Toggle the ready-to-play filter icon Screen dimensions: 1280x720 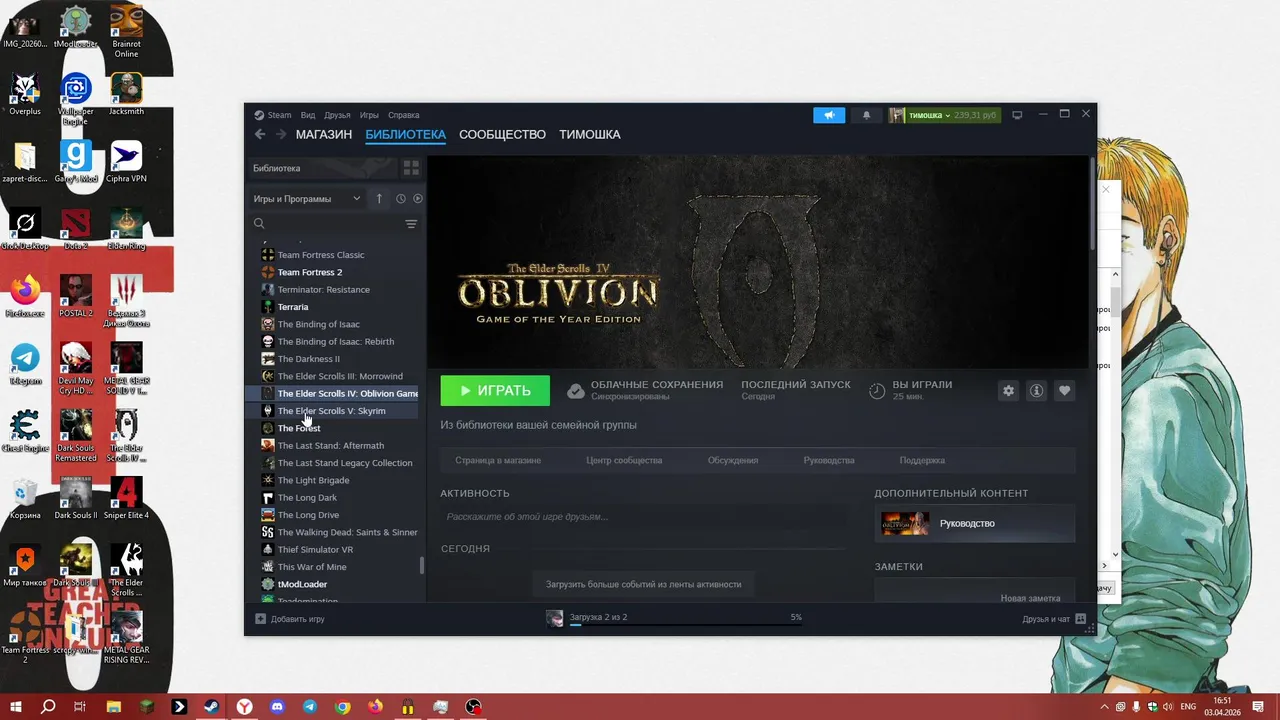[x=418, y=199]
